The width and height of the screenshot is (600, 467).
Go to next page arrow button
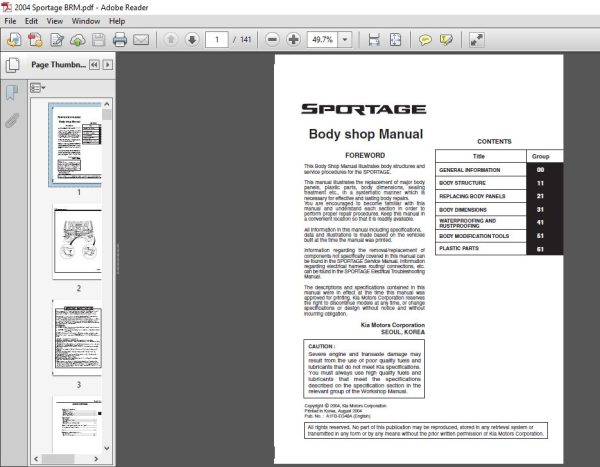[x=192, y=39]
